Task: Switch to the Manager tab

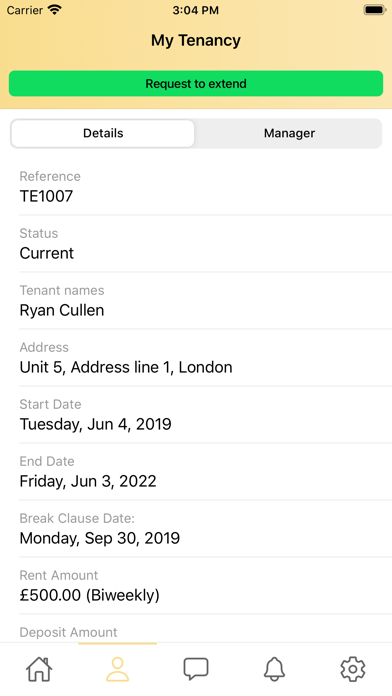Action: [289, 133]
